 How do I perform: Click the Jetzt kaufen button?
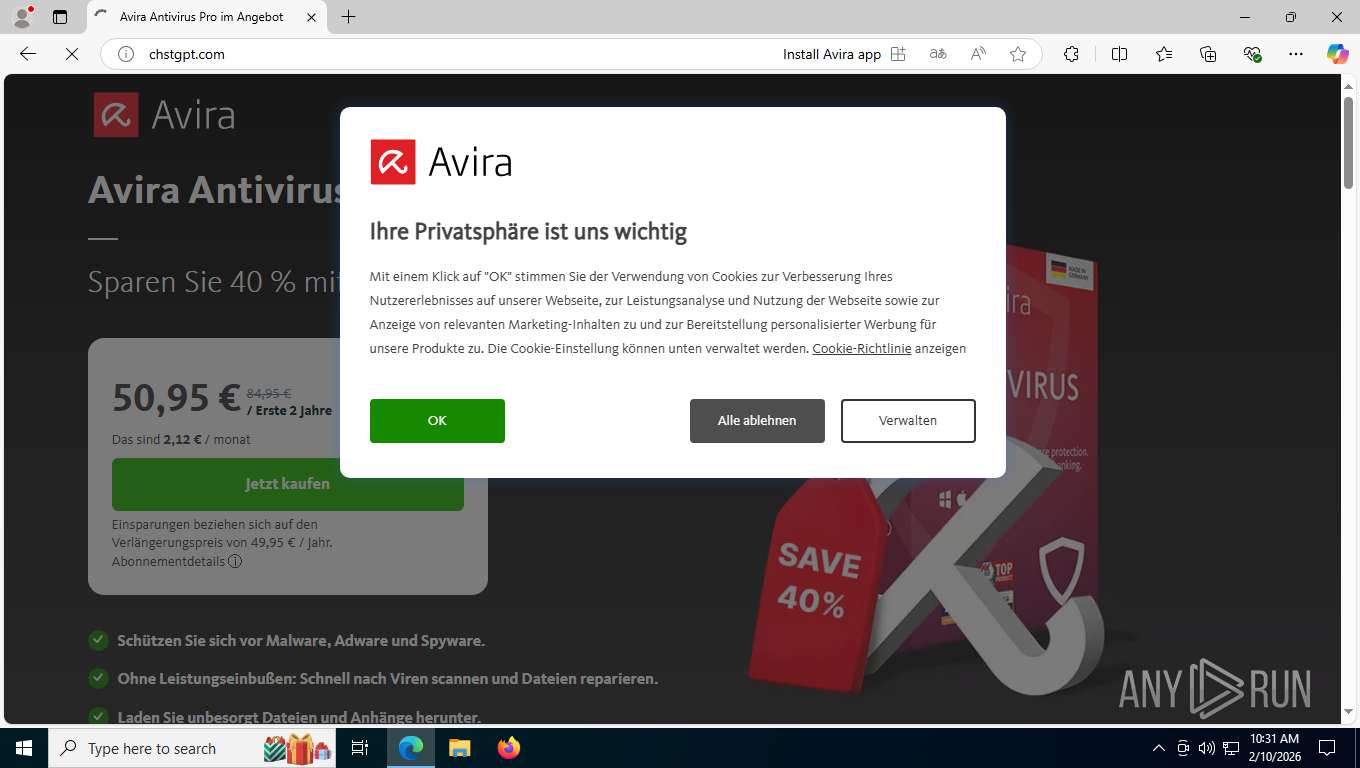[288, 484]
